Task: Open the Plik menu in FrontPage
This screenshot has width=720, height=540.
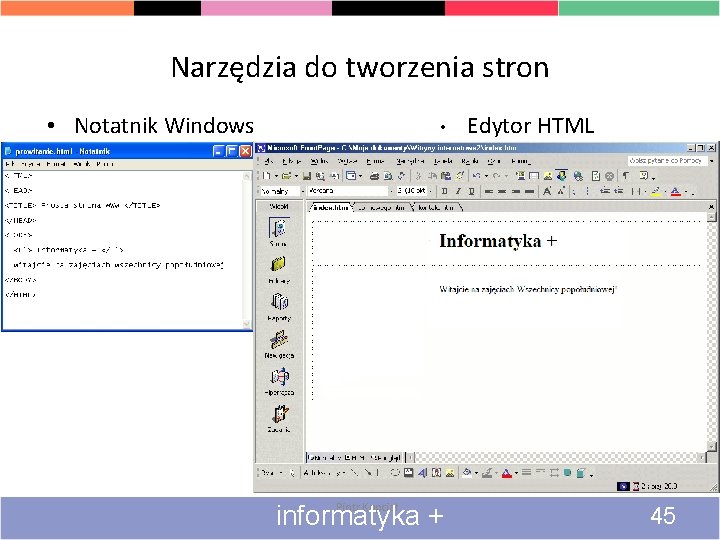Action: (269, 161)
